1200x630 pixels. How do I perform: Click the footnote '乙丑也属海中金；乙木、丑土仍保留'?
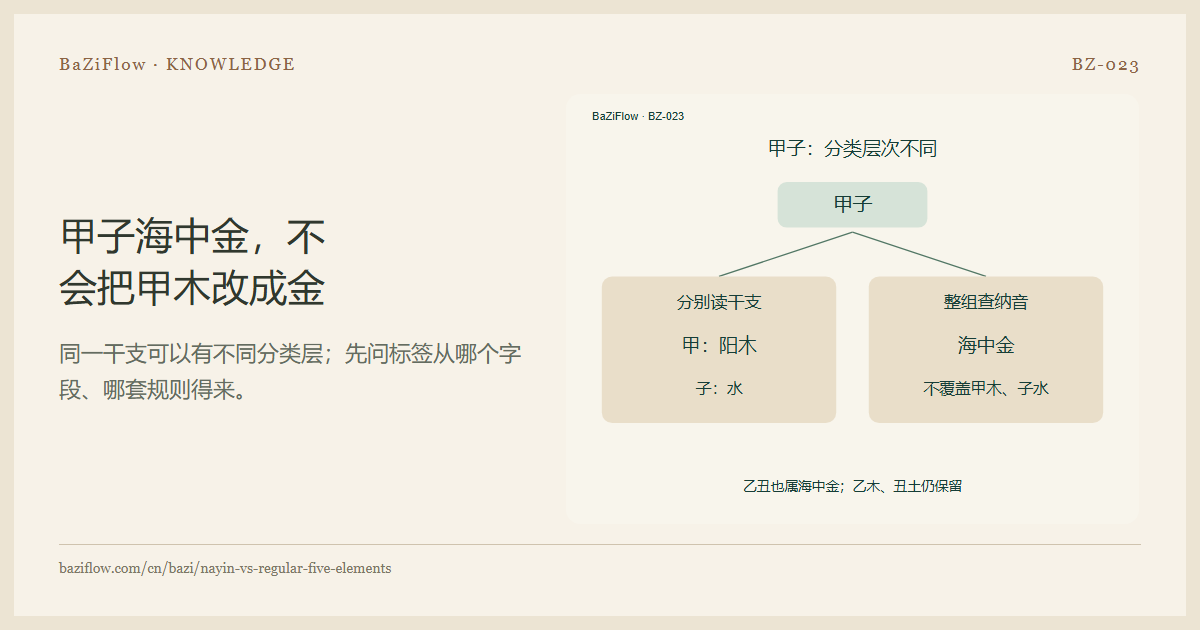pyautogui.click(x=853, y=487)
